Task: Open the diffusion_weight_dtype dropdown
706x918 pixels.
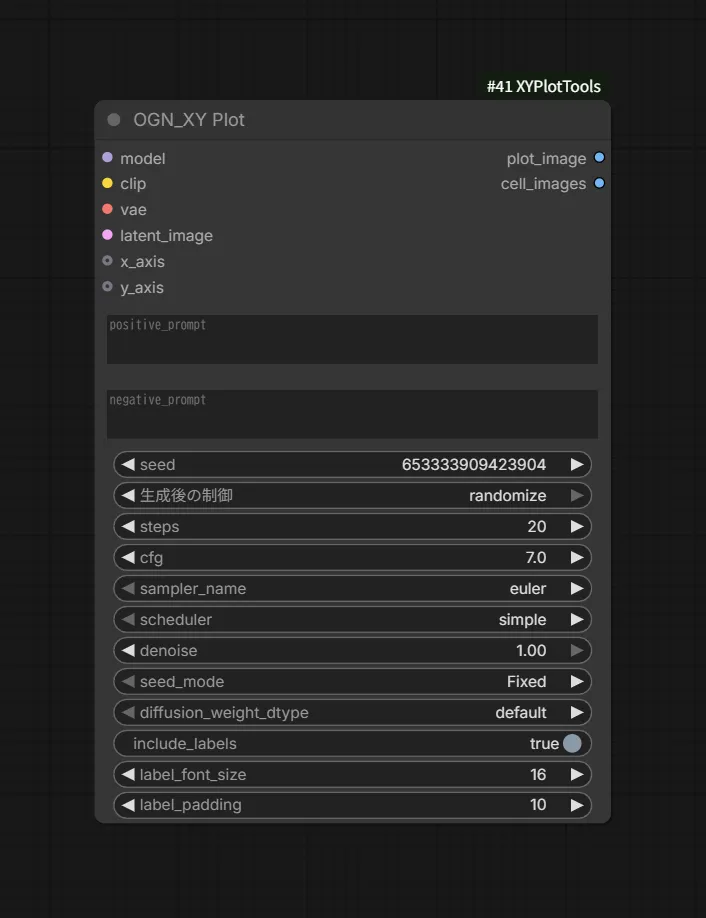Action: tap(352, 713)
